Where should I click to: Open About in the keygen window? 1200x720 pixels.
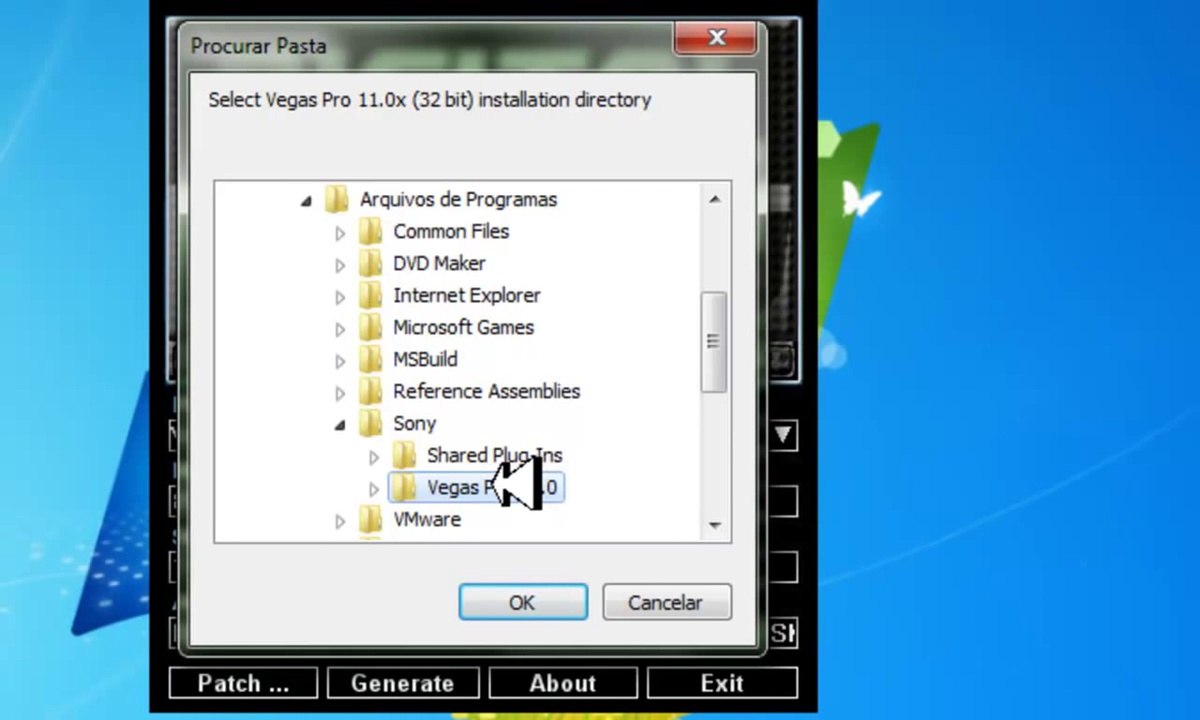coord(562,683)
